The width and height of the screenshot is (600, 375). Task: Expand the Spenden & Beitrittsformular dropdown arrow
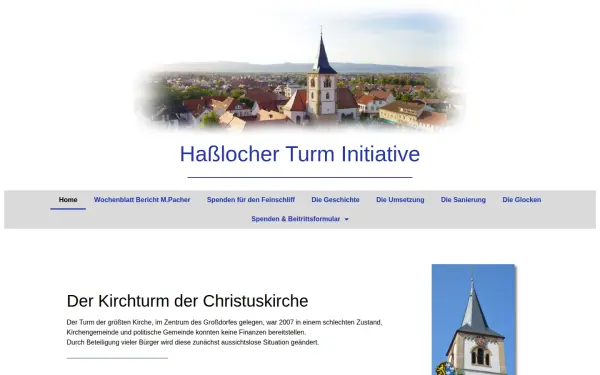[x=347, y=219]
